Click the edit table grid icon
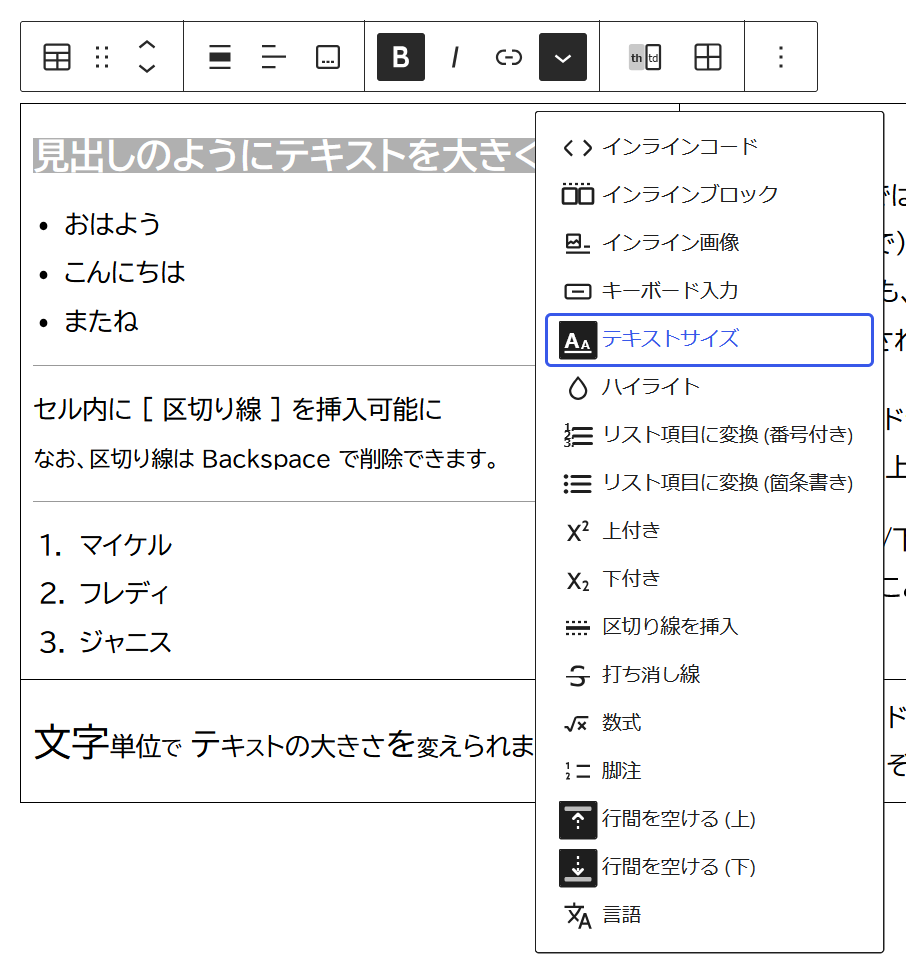906x977 pixels. coord(708,57)
